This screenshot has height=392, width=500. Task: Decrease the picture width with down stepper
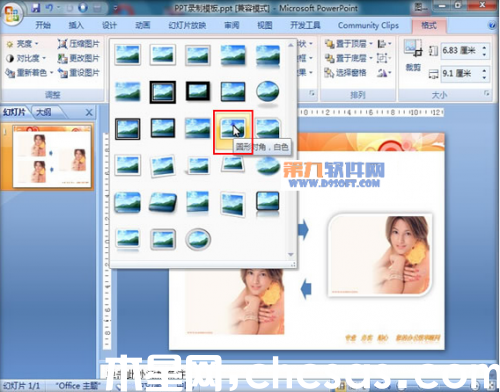pos(484,77)
